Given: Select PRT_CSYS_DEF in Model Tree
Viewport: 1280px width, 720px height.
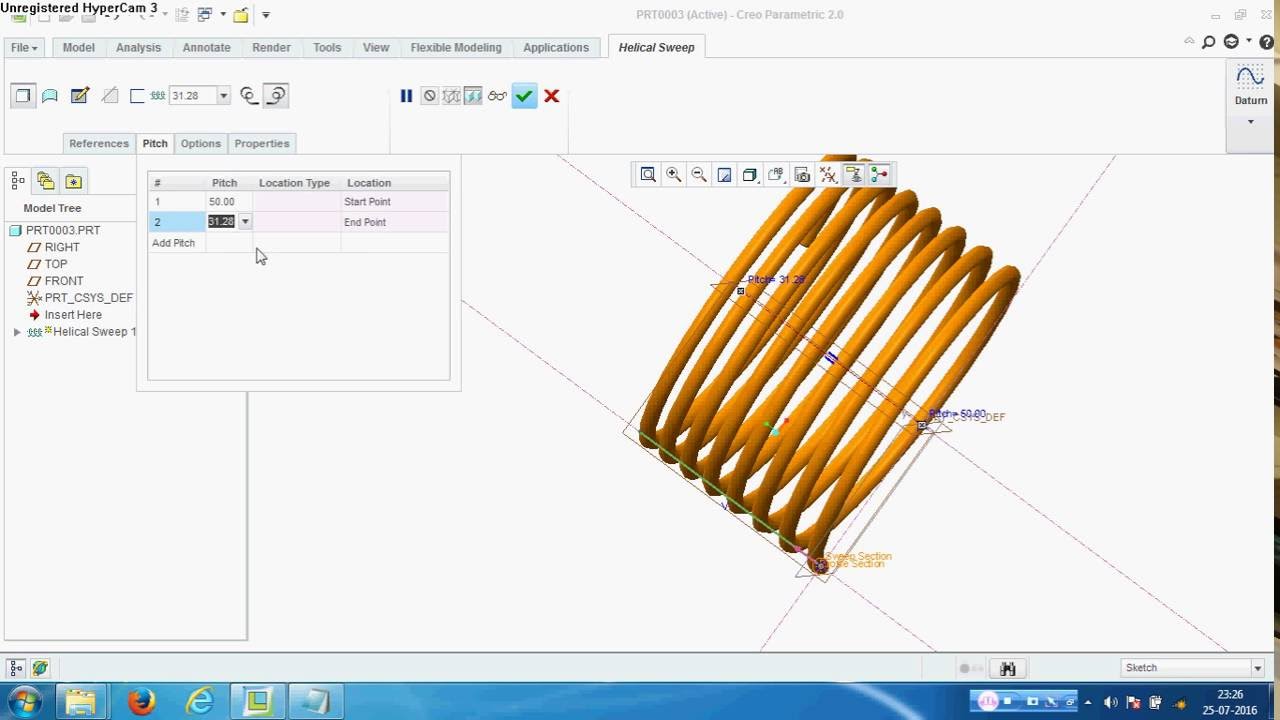Looking at the screenshot, I should coord(88,298).
